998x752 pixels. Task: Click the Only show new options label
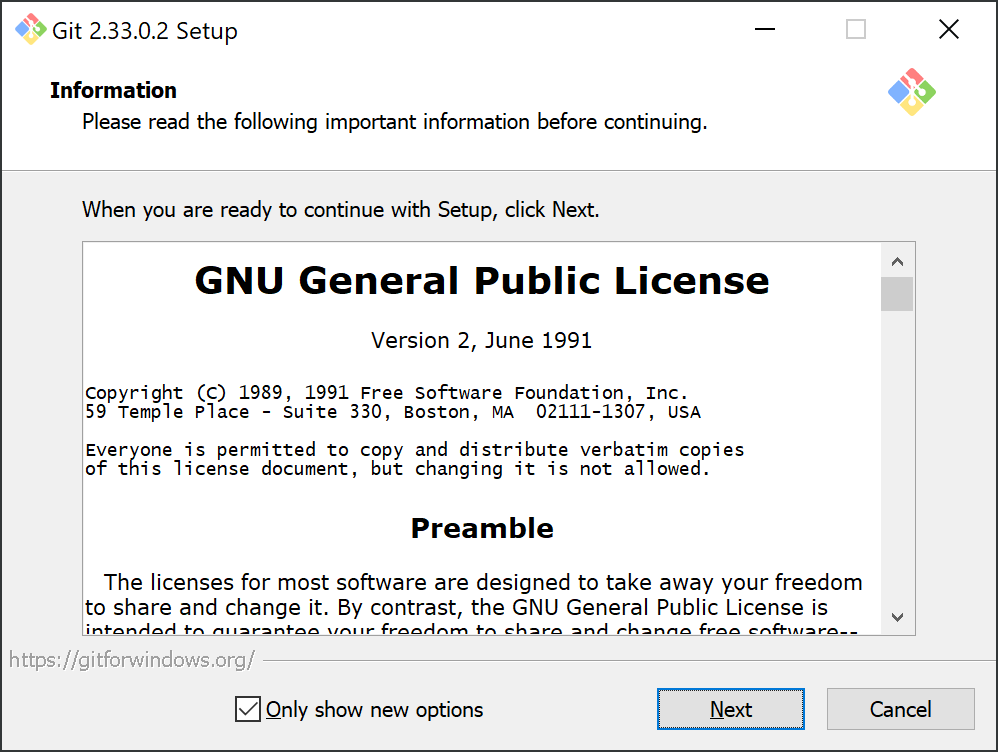pyautogui.click(x=374, y=709)
